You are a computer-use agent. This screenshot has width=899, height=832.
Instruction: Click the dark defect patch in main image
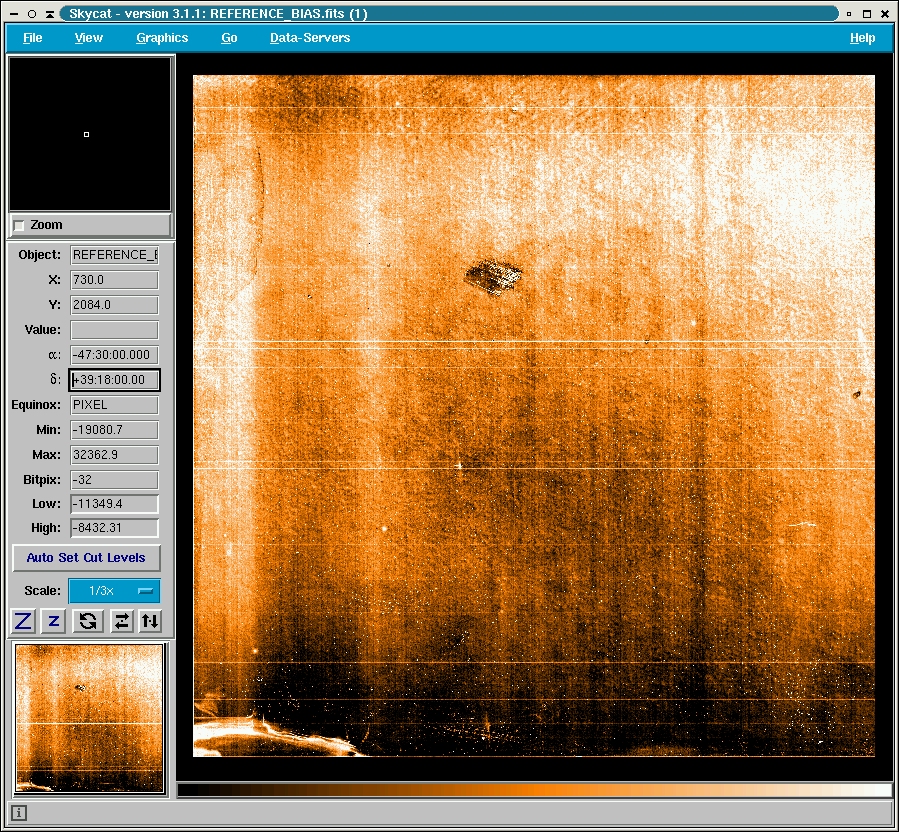pos(494,276)
